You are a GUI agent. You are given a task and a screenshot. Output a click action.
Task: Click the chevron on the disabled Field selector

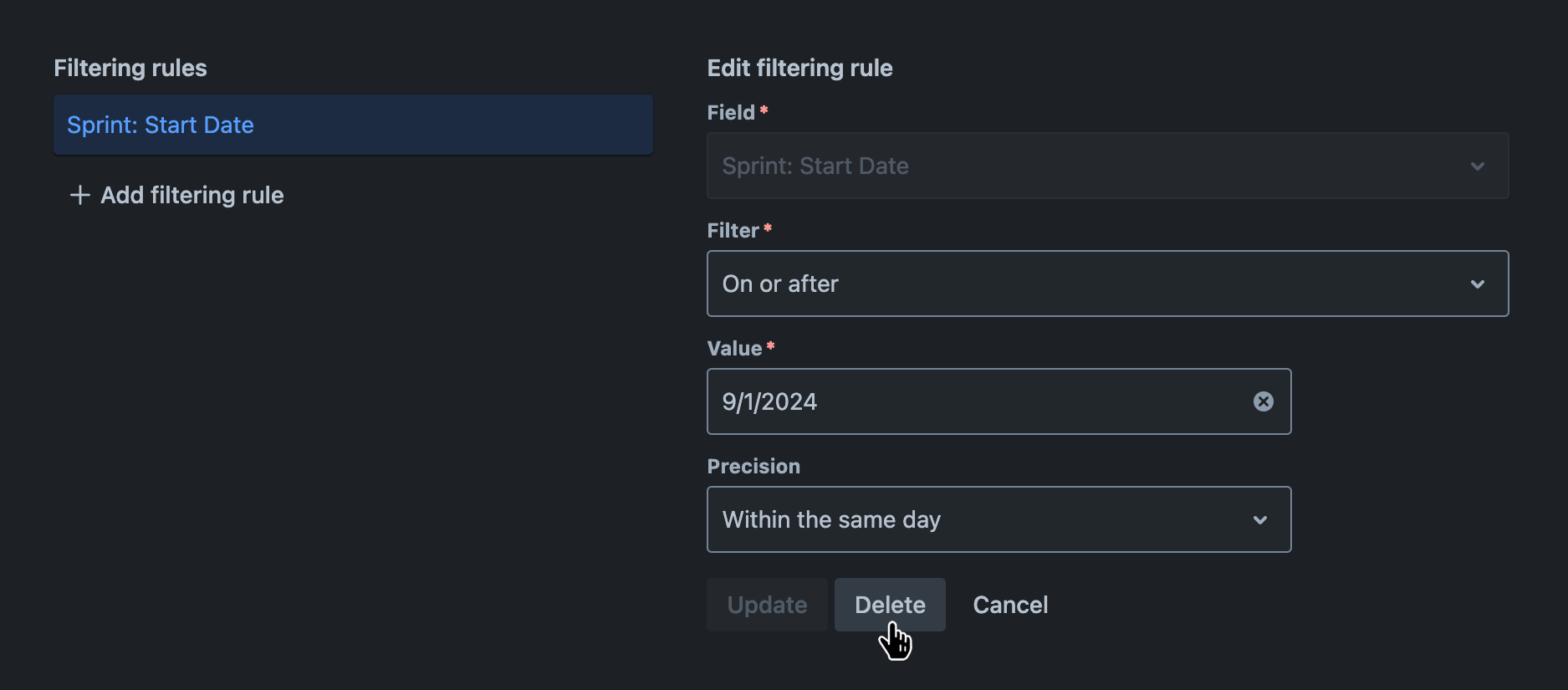[x=1477, y=166]
